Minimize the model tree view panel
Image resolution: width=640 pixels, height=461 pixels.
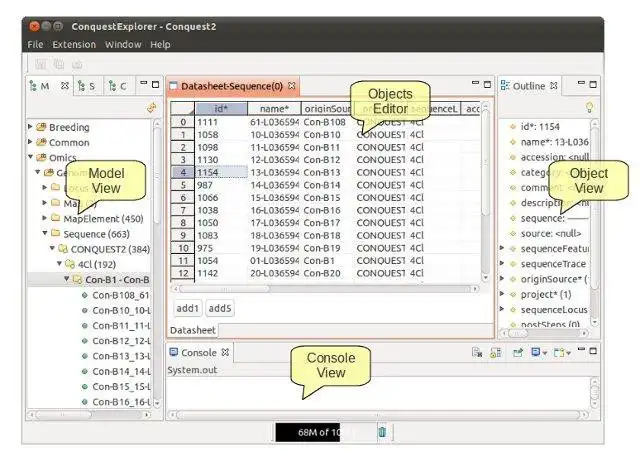point(144,83)
